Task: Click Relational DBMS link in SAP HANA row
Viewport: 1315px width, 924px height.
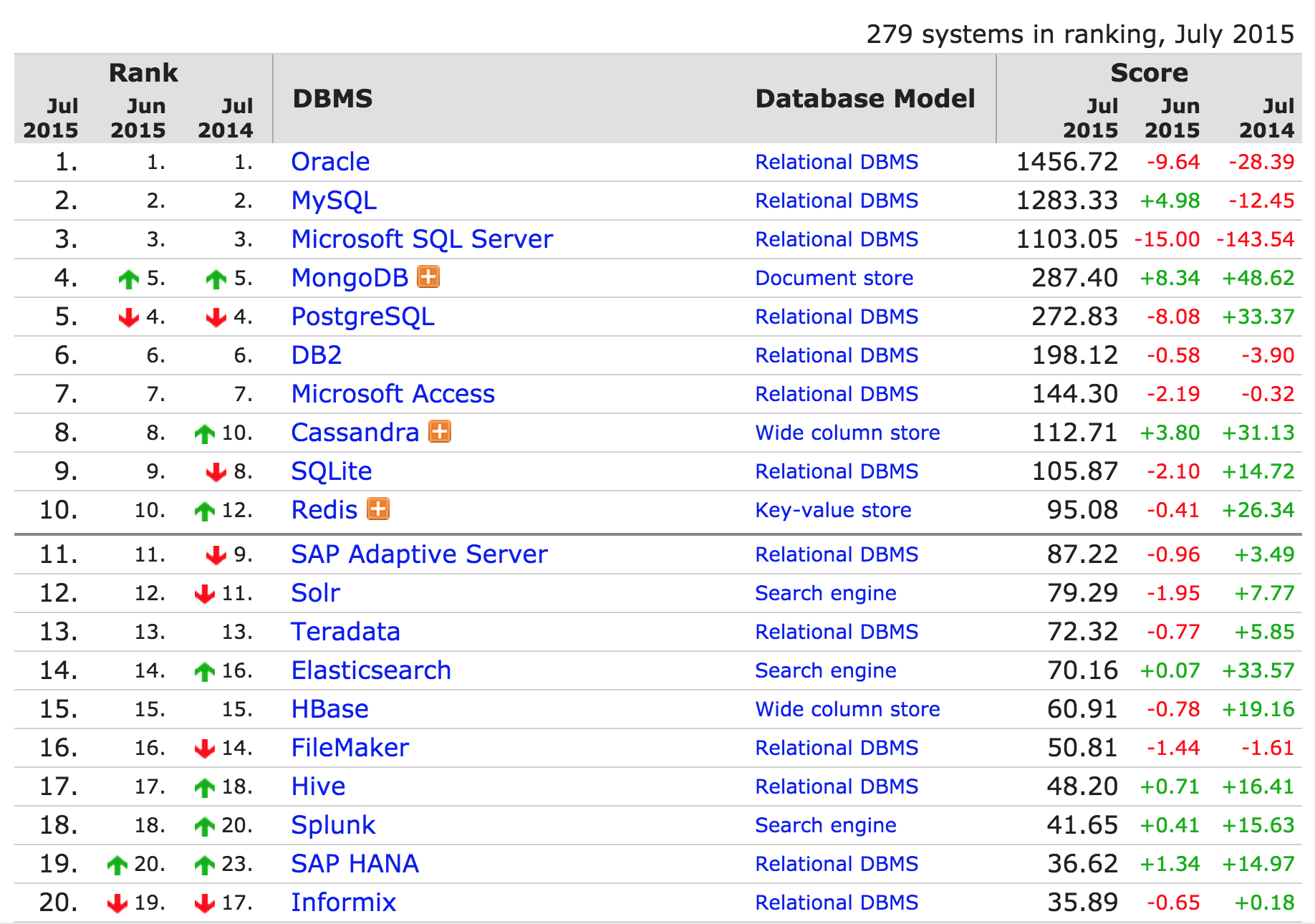Action: (x=837, y=864)
